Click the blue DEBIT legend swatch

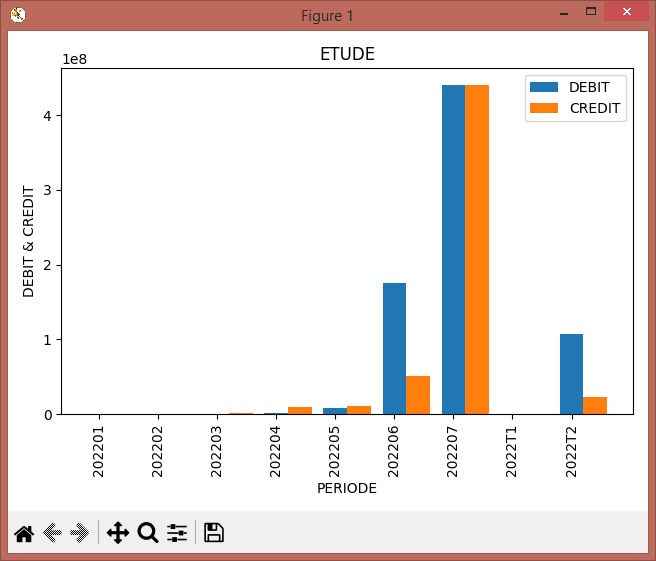543,87
